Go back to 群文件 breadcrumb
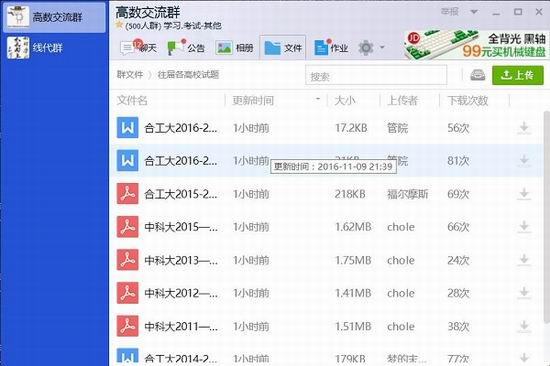550x366 pixels. coord(130,74)
